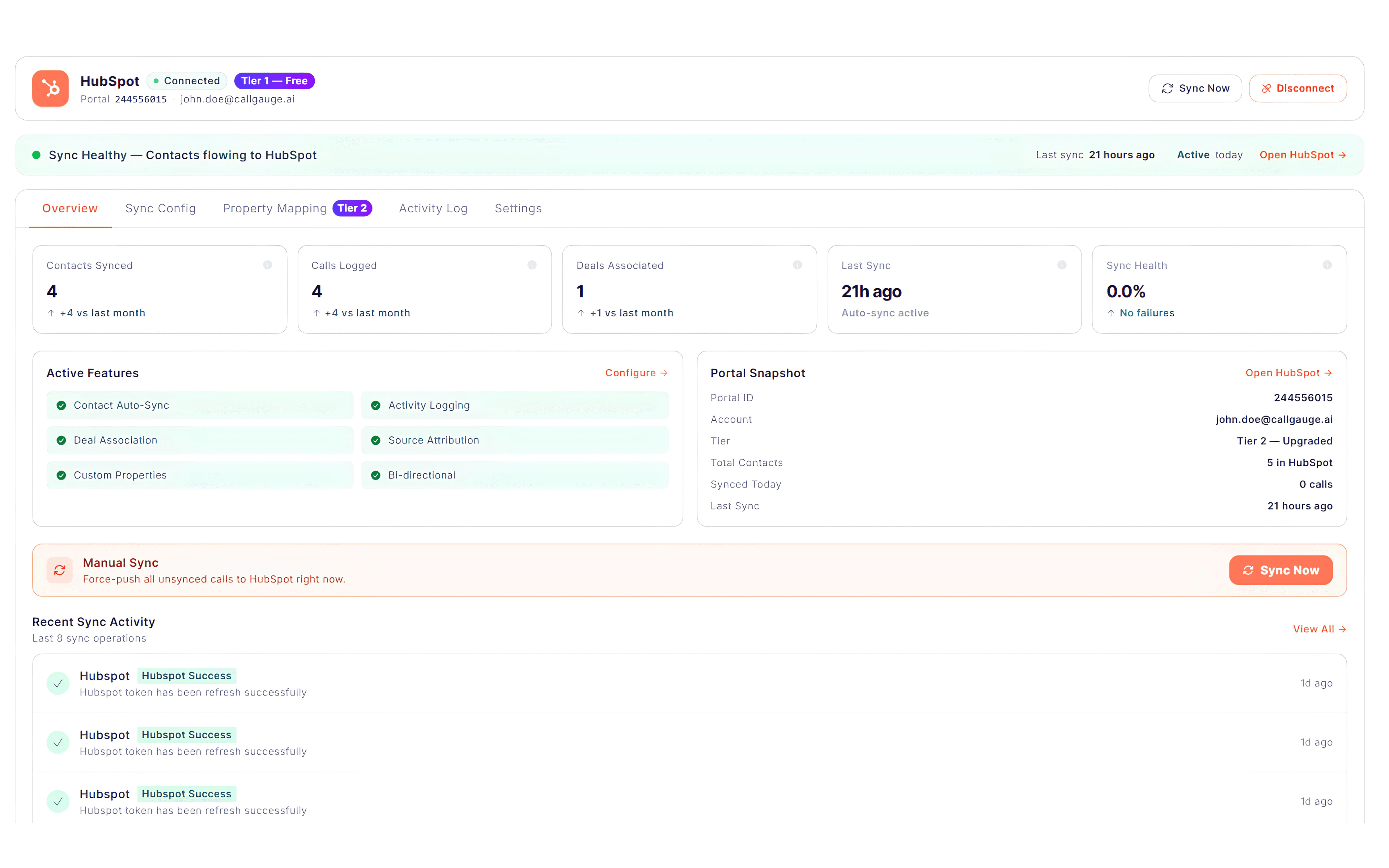Click the Tier 1 — Free badge

(274, 81)
